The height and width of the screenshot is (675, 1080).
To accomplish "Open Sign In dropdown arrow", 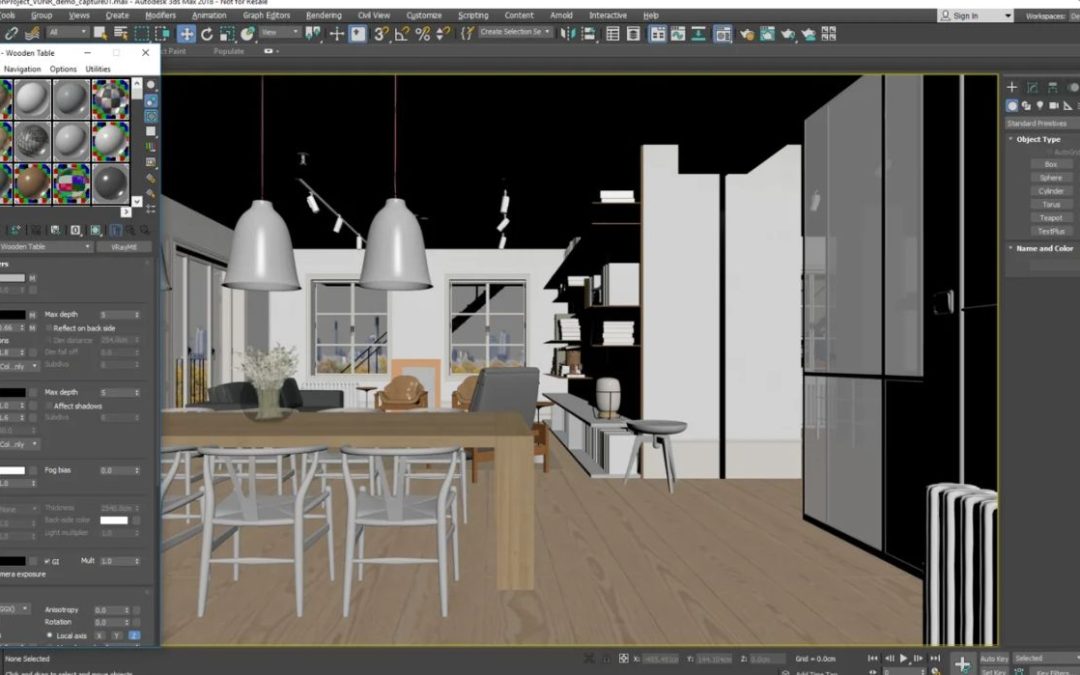I will (1007, 16).
